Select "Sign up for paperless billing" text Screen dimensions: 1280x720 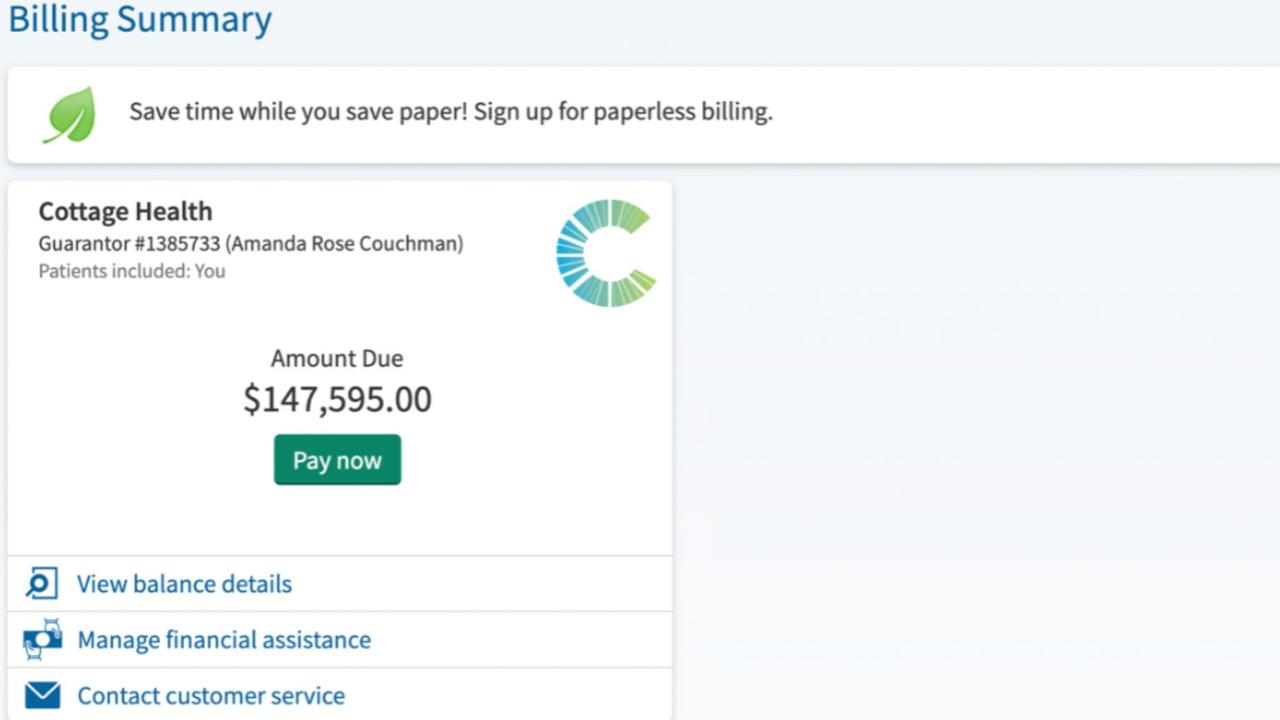point(623,111)
